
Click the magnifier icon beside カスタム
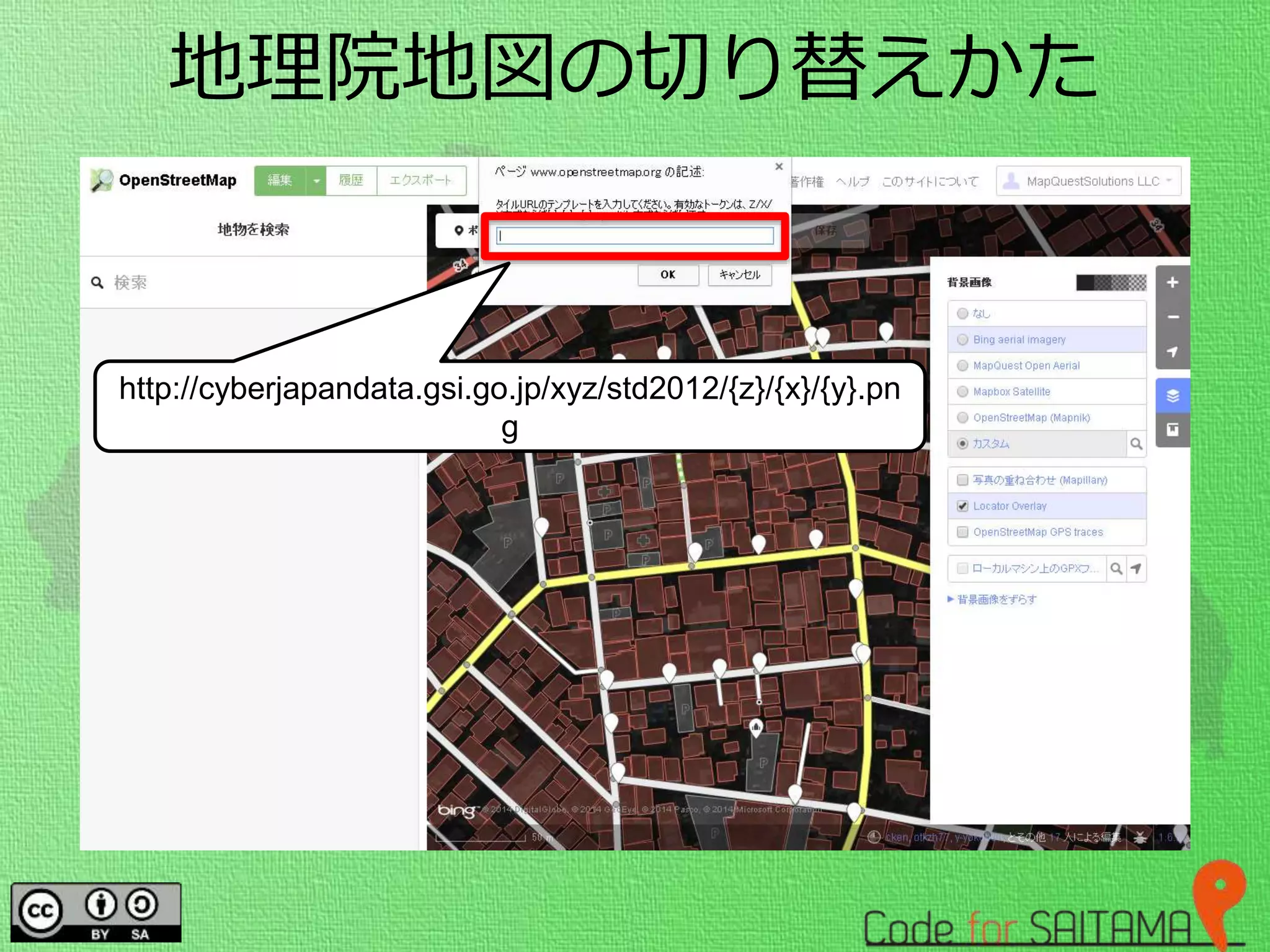(x=1136, y=444)
